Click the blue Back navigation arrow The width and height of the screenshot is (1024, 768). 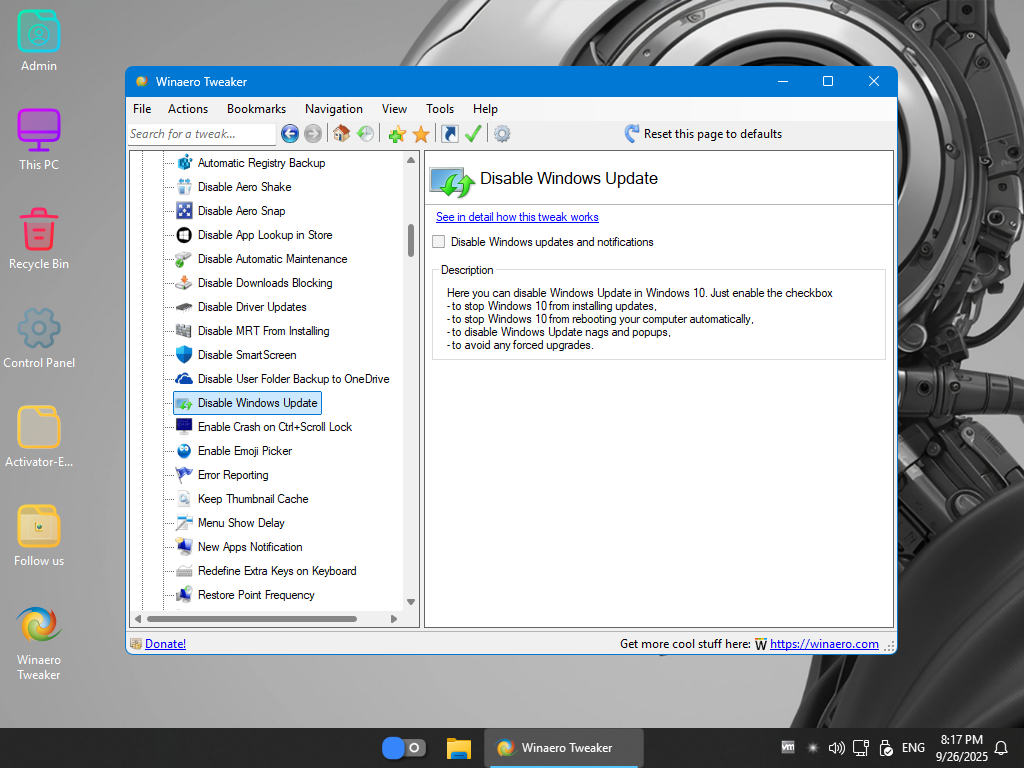click(290, 134)
